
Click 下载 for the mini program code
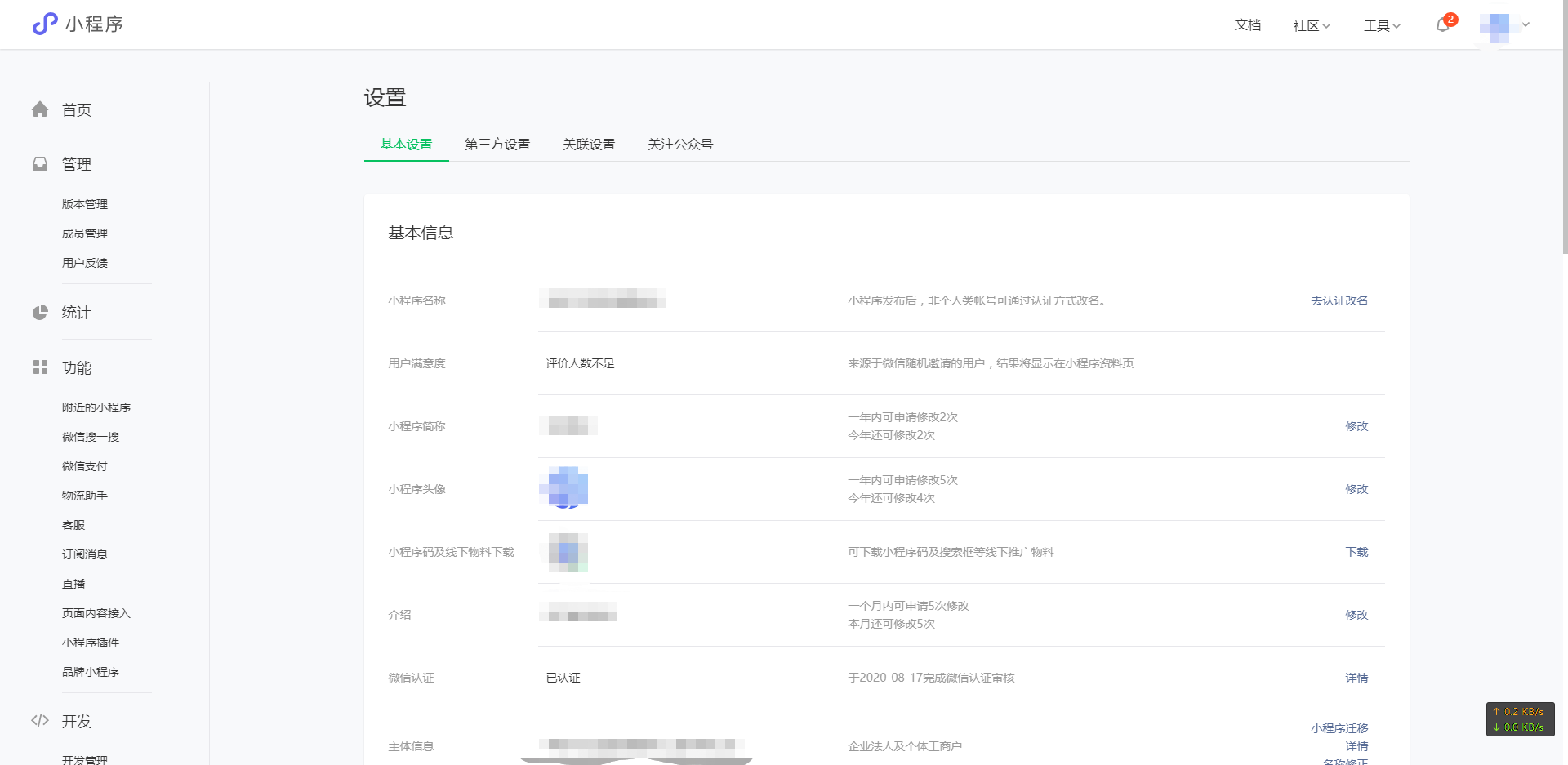click(1356, 552)
